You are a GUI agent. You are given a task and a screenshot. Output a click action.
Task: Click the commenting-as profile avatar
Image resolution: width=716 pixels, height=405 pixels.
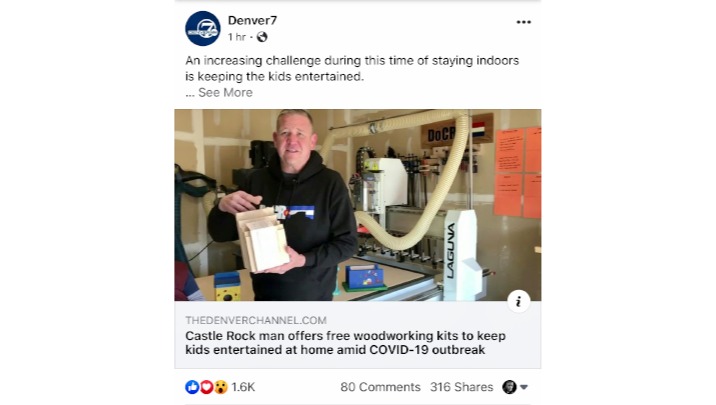pyautogui.click(x=509, y=387)
